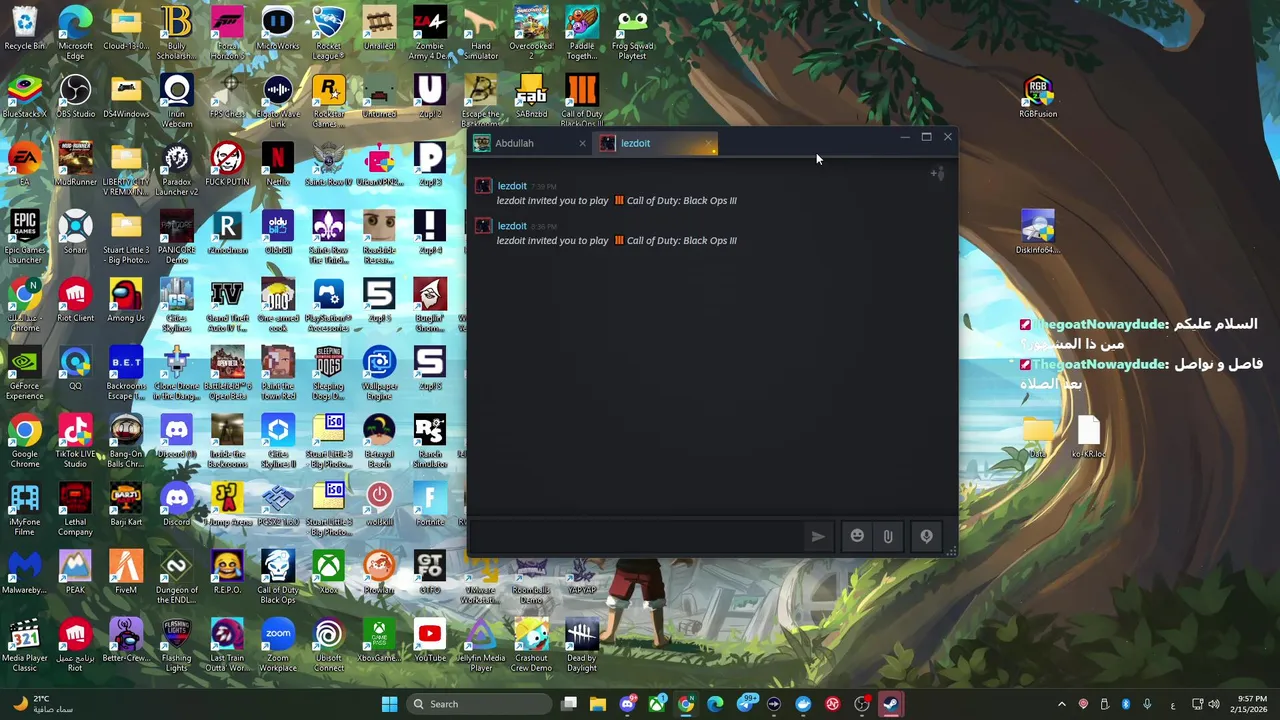Open the OBS Studio desktop shortcut
This screenshot has width=1280, height=720.
pos(75,98)
